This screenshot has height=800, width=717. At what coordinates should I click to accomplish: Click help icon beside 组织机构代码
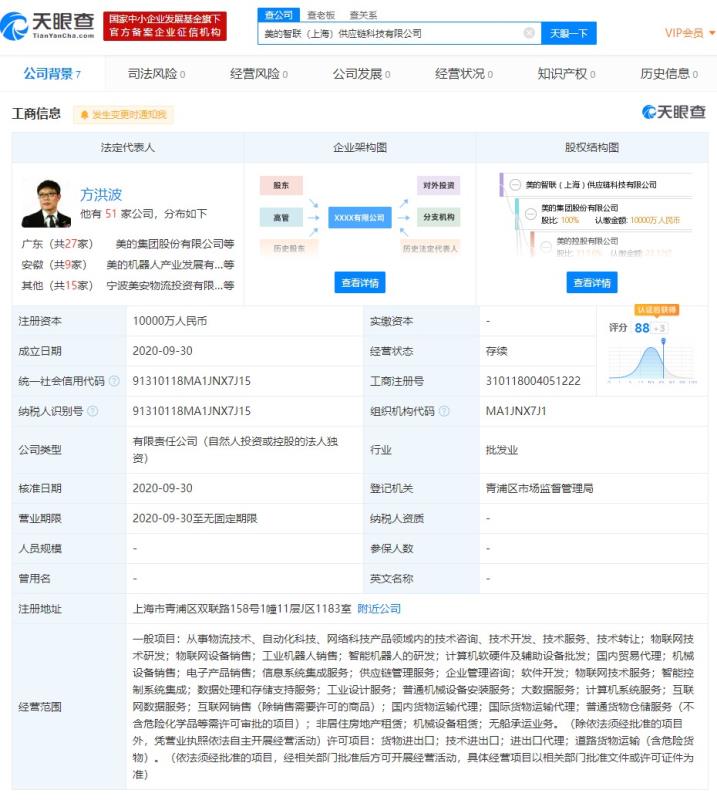pyautogui.click(x=444, y=411)
